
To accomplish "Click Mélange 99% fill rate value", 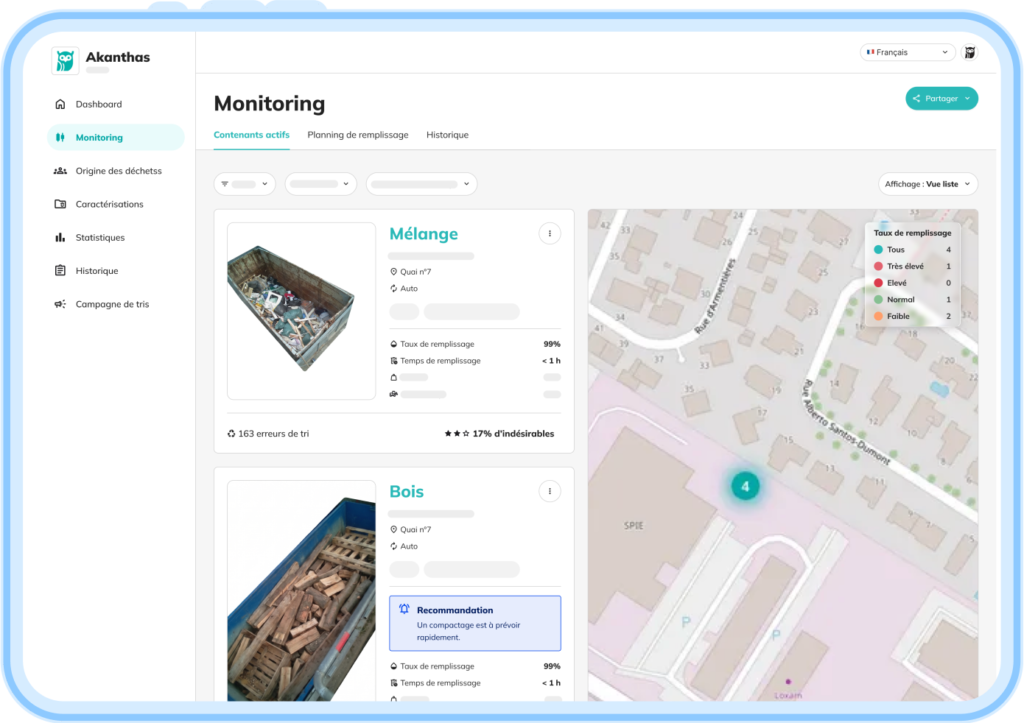I will coord(552,344).
